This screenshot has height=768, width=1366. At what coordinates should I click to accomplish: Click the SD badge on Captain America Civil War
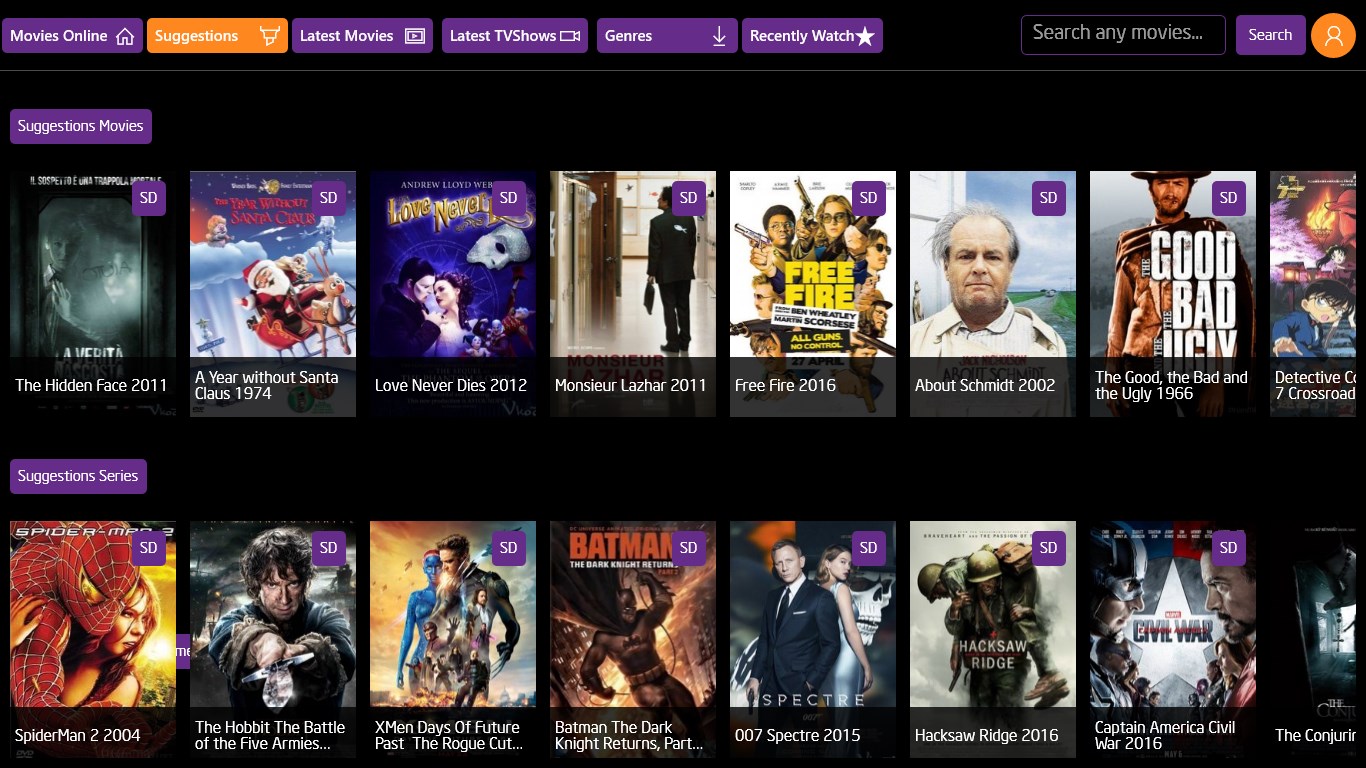tap(1229, 548)
